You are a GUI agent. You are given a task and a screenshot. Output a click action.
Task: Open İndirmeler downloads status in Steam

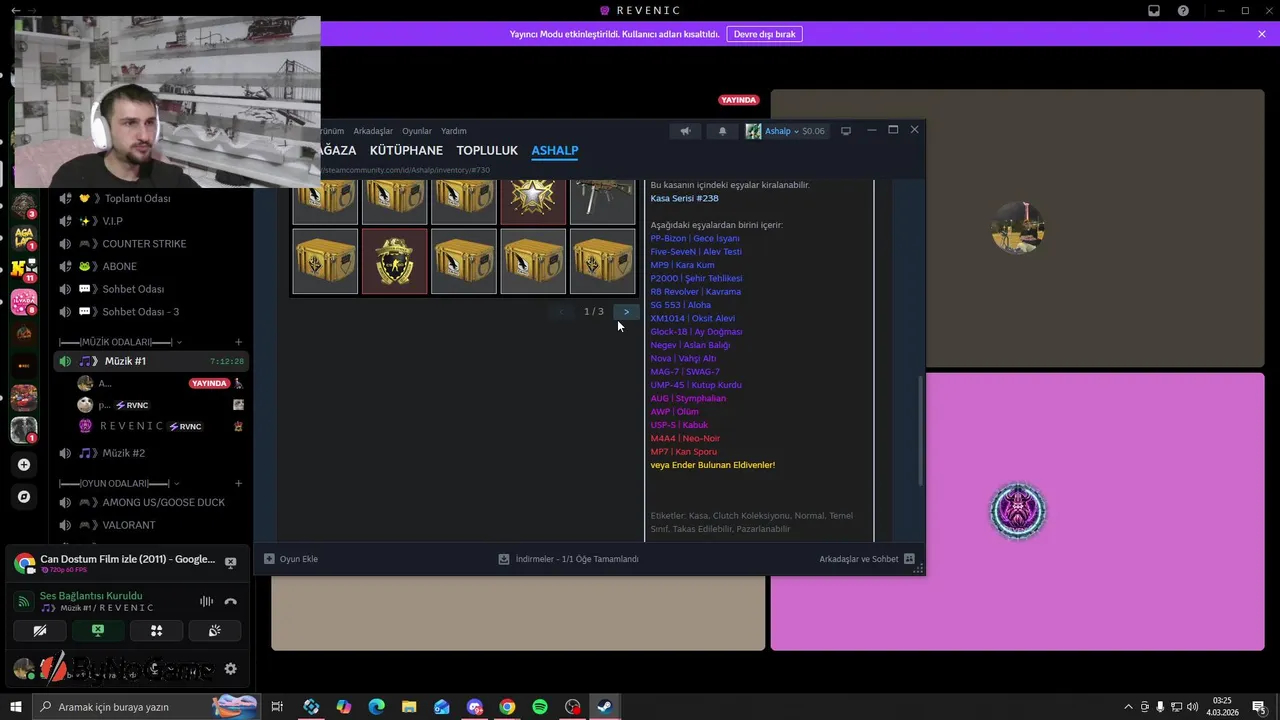coord(568,559)
